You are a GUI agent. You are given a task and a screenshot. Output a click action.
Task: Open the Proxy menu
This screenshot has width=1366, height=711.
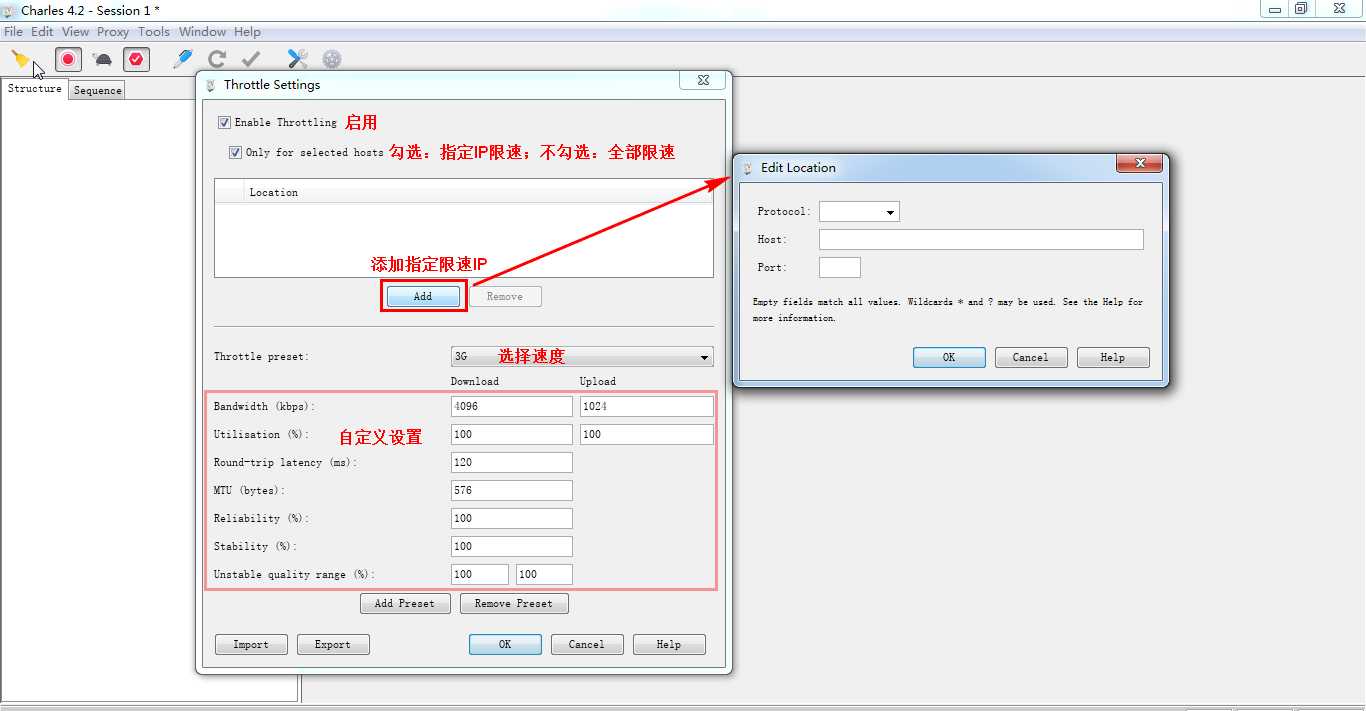pos(113,32)
